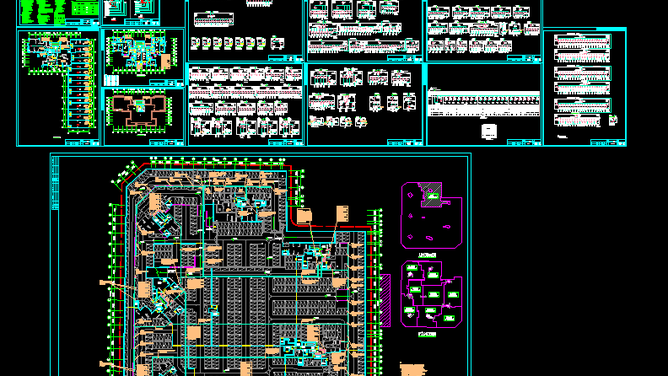Select the brown-outlined building roof plan sheet

(144, 117)
